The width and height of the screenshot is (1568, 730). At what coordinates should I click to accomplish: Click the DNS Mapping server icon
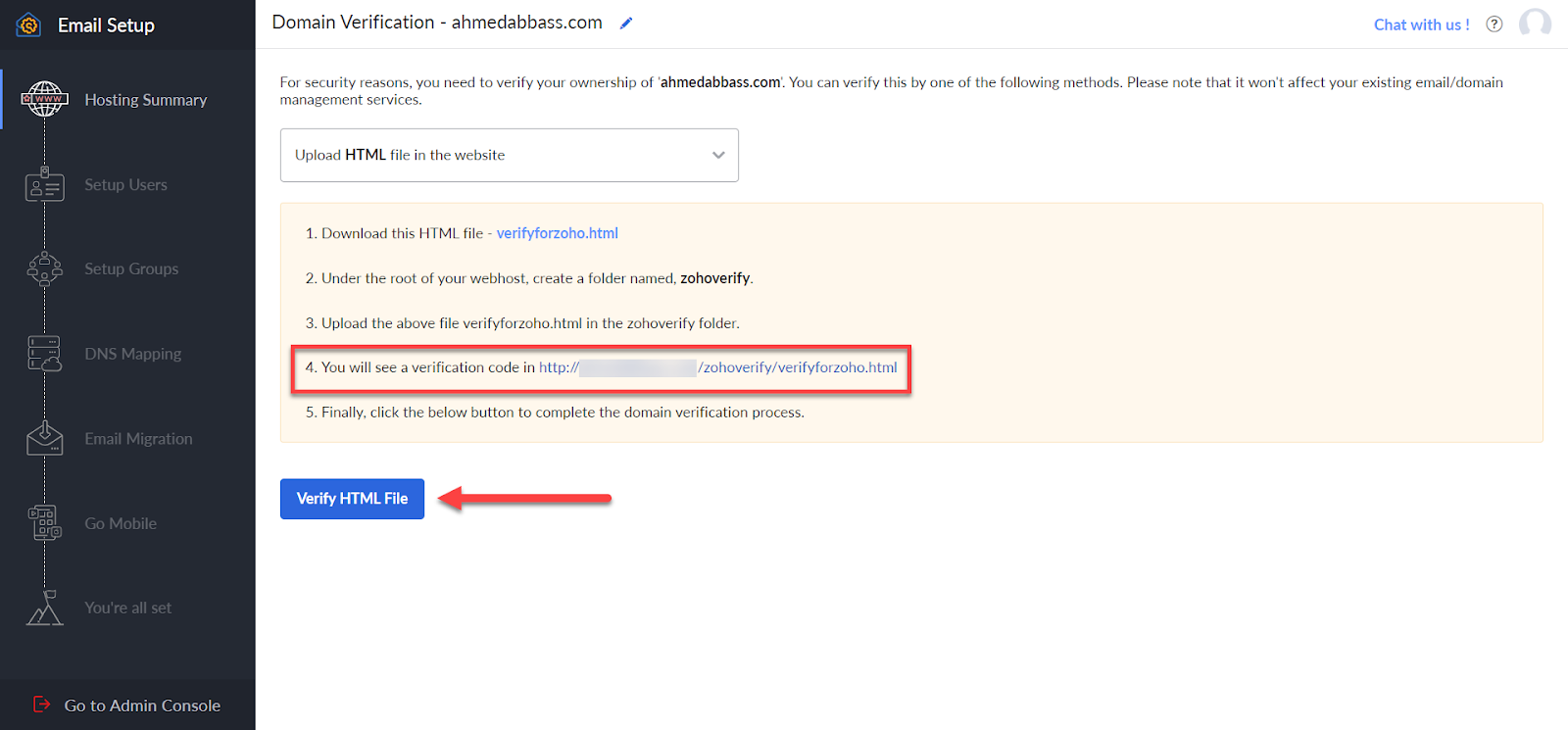pos(45,354)
